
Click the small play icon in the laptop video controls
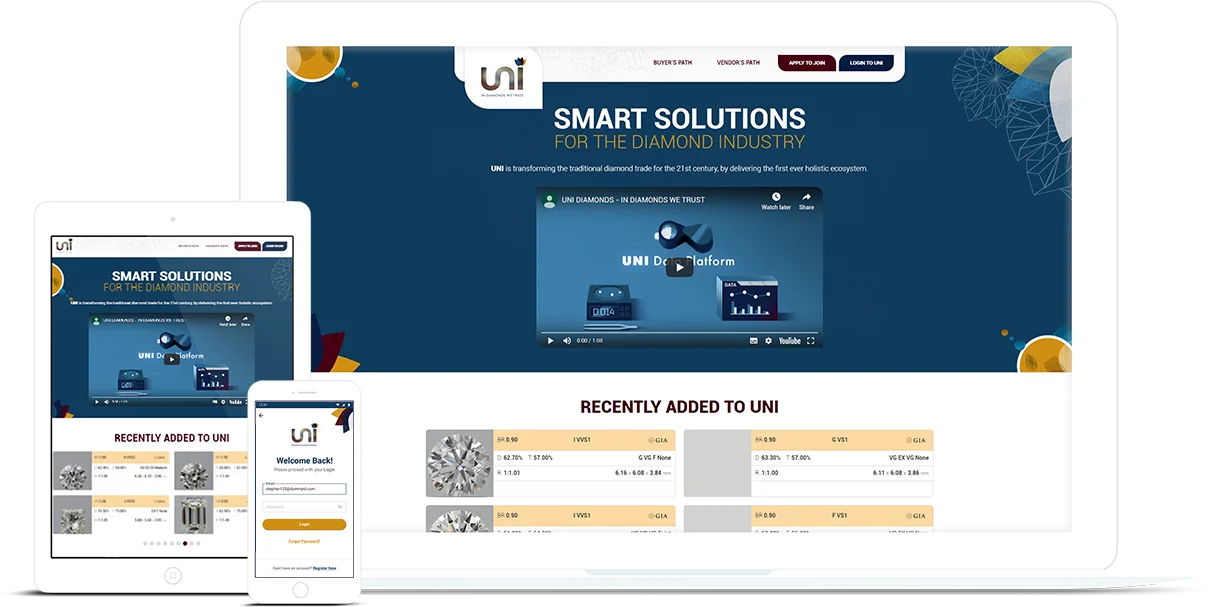550,341
